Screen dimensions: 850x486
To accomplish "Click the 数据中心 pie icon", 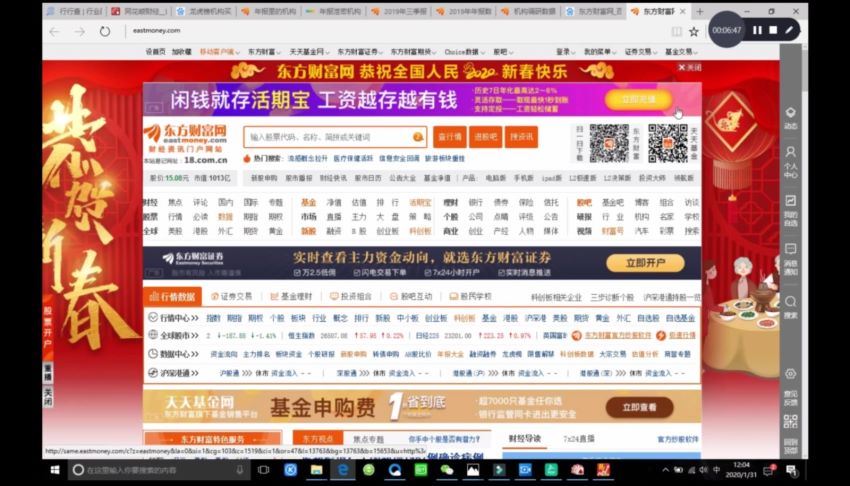I will (153, 353).
